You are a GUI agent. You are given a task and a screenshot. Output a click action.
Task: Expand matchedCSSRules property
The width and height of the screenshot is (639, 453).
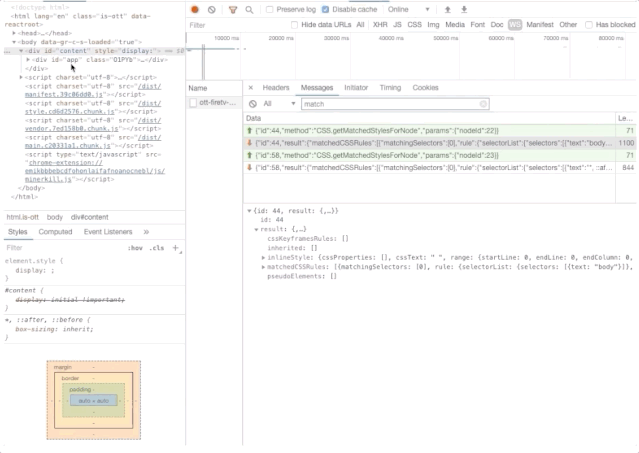(263, 267)
